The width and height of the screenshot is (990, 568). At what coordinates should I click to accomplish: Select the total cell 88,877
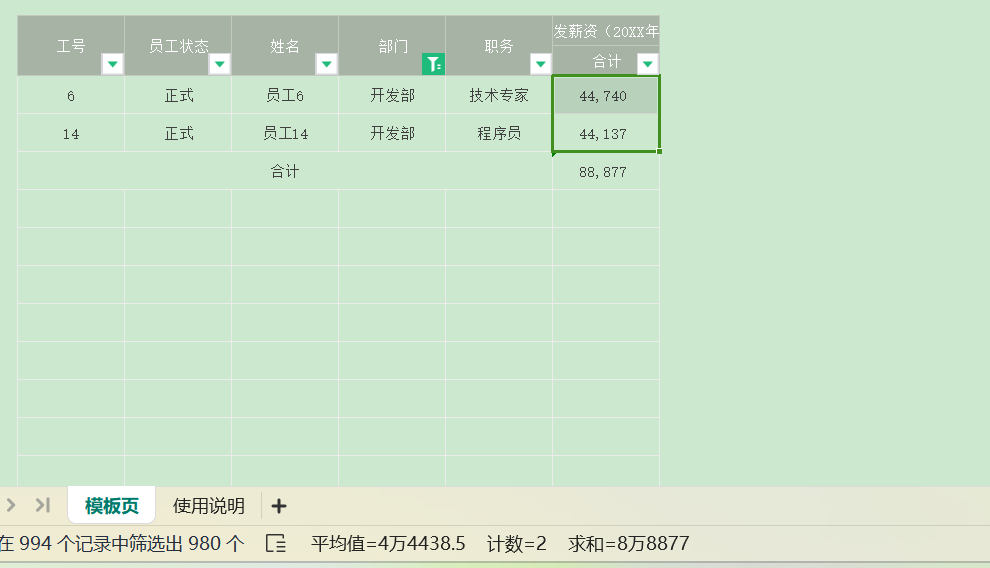(x=605, y=171)
